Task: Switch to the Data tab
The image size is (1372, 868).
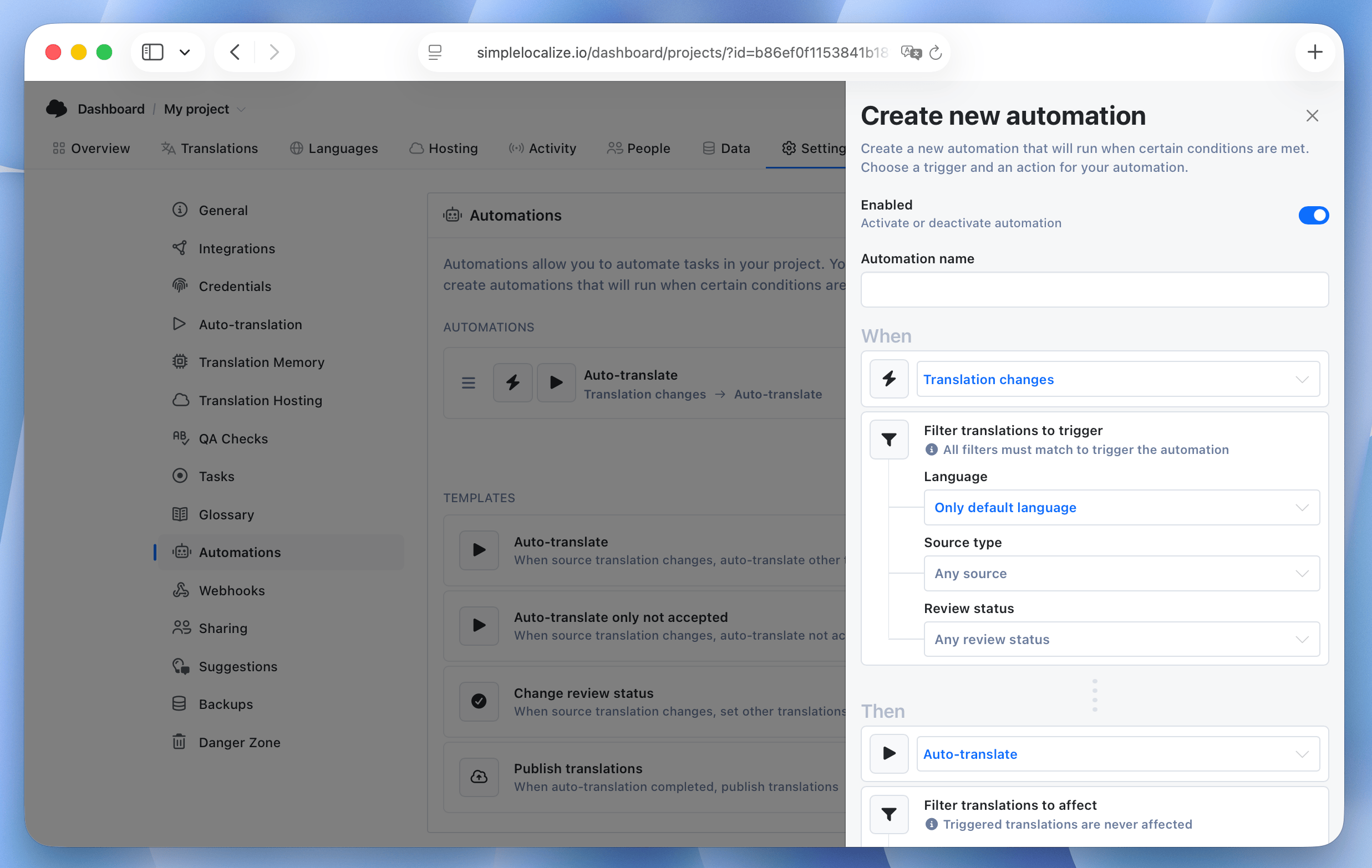Action: point(726,148)
